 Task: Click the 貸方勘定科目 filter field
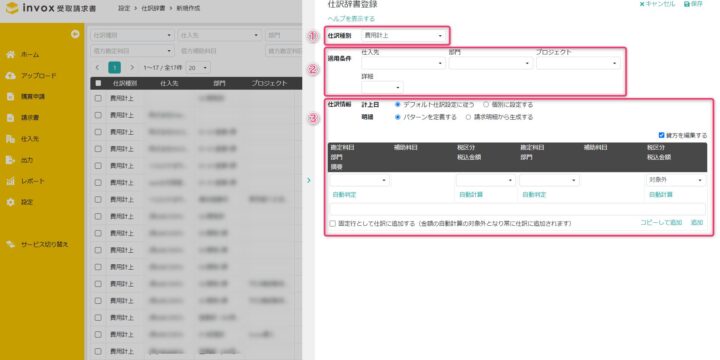283,51
